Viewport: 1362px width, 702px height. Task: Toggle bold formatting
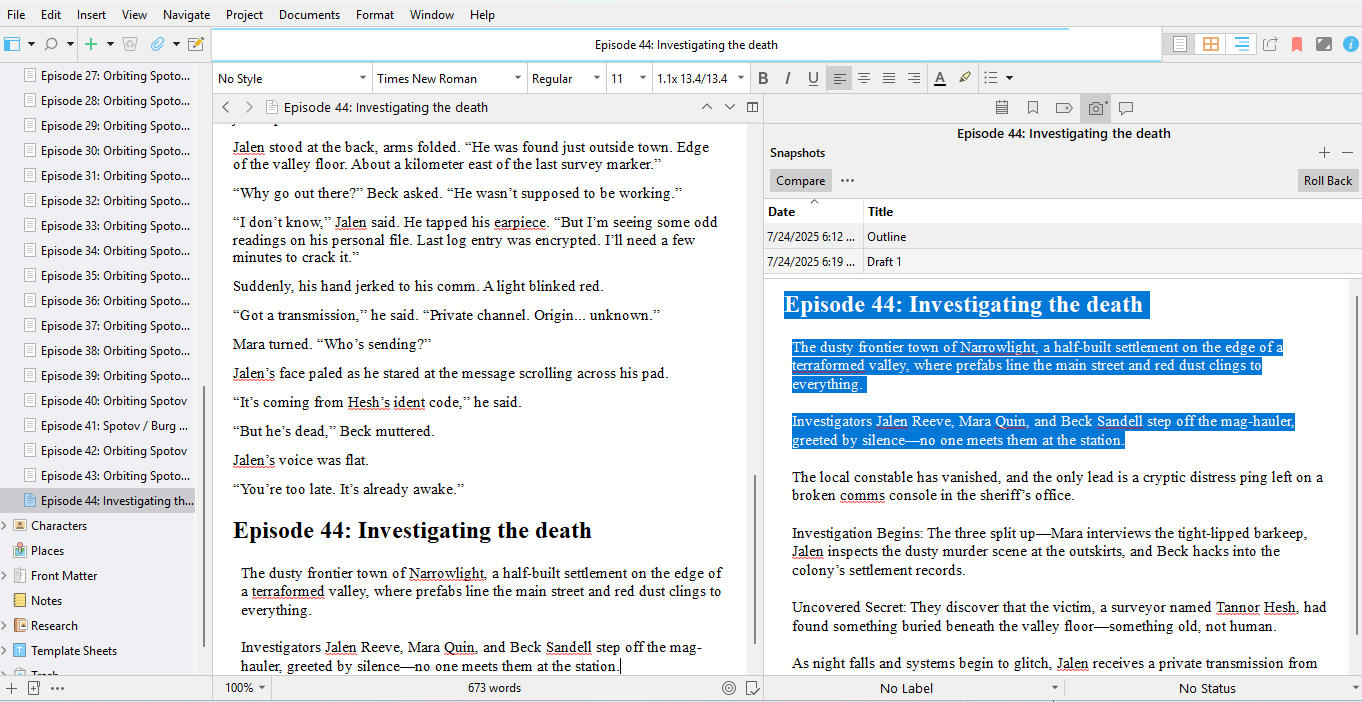coord(763,78)
